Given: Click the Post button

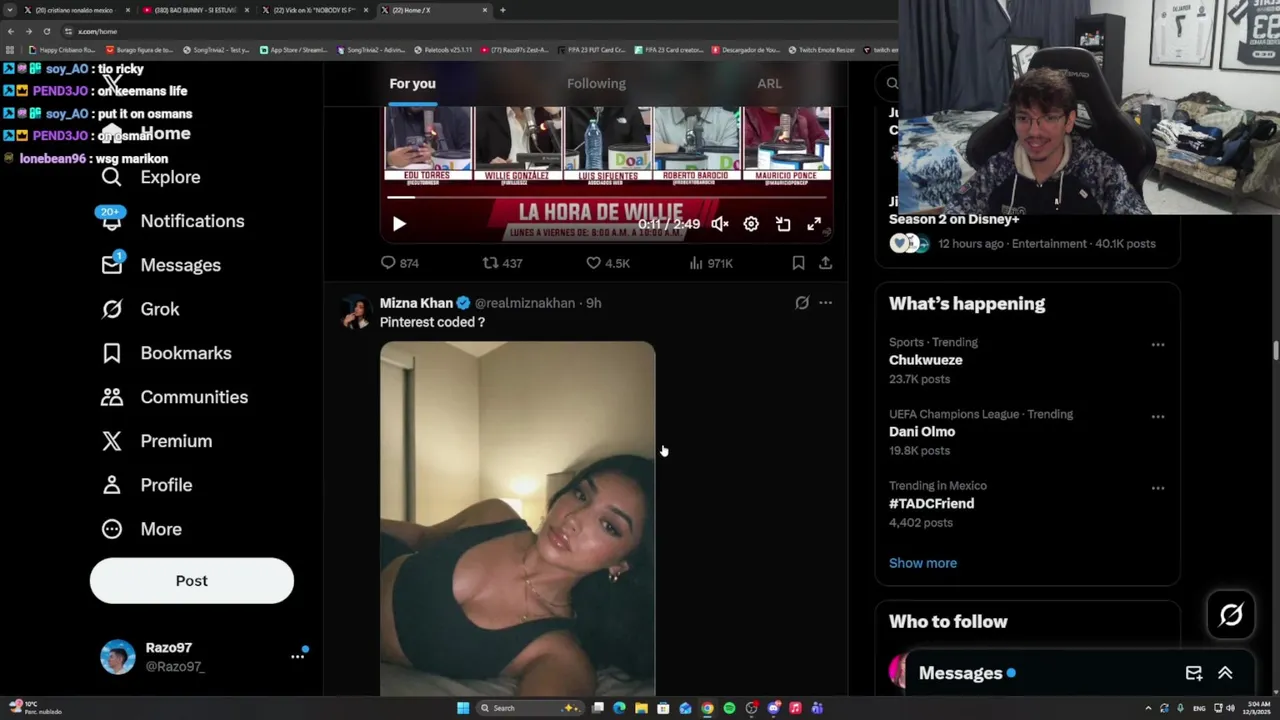Looking at the screenshot, I should tap(192, 581).
